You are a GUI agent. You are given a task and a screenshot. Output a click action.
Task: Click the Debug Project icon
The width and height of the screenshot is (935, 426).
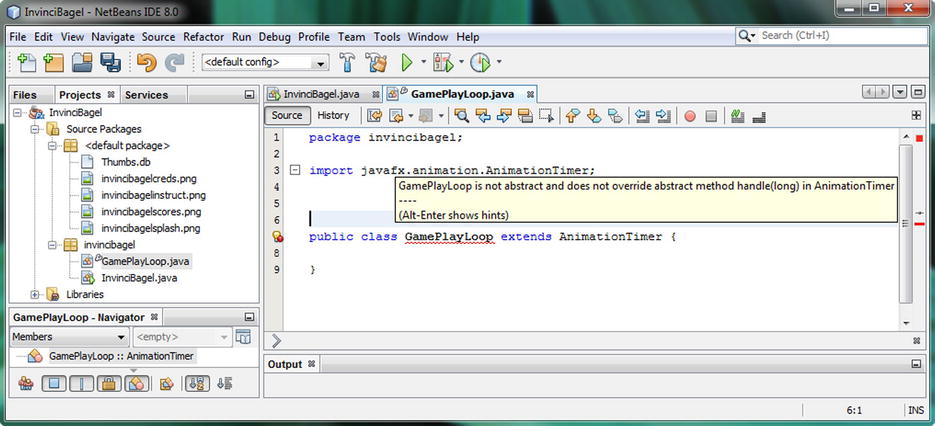click(443, 62)
